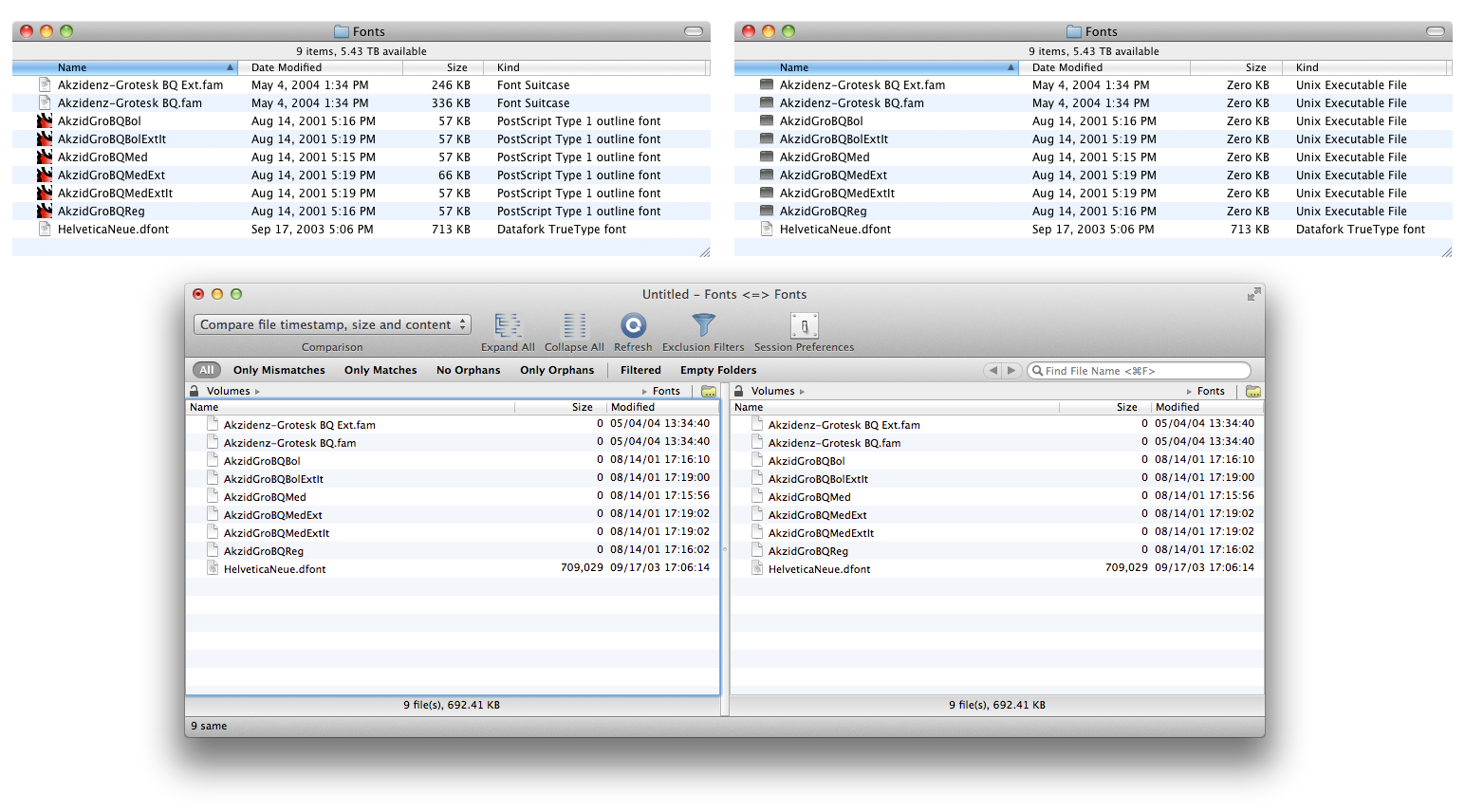
Task: Click browse folder icon in right comparison pane
Action: pos(1253,391)
